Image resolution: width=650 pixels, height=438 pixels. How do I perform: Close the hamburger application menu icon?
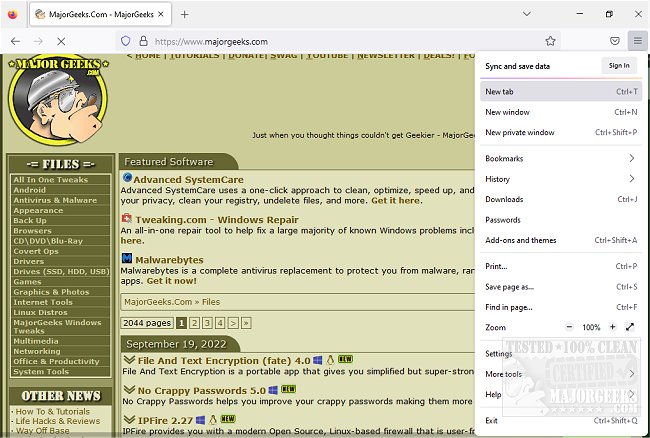(x=637, y=41)
